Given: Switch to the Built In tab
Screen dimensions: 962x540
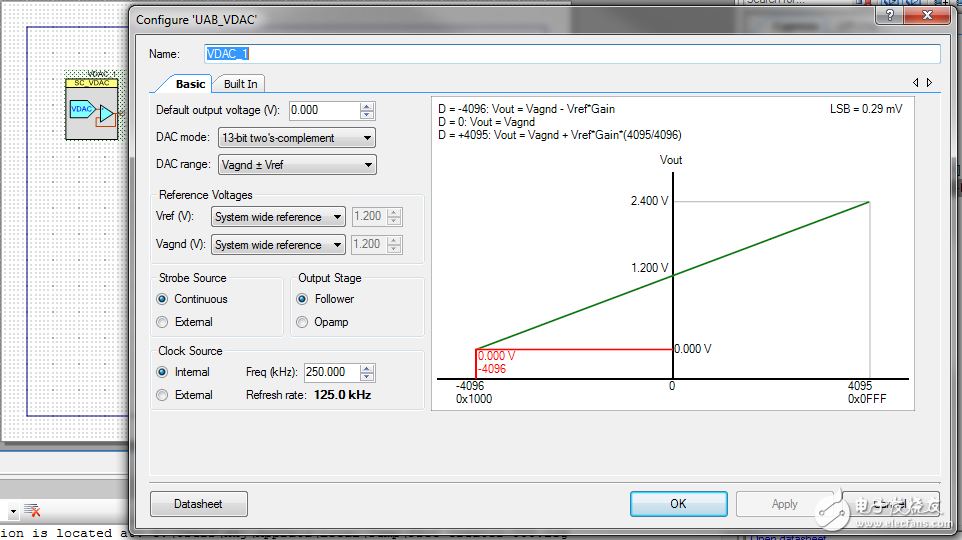Looking at the screenshot, I should (240, 84).
